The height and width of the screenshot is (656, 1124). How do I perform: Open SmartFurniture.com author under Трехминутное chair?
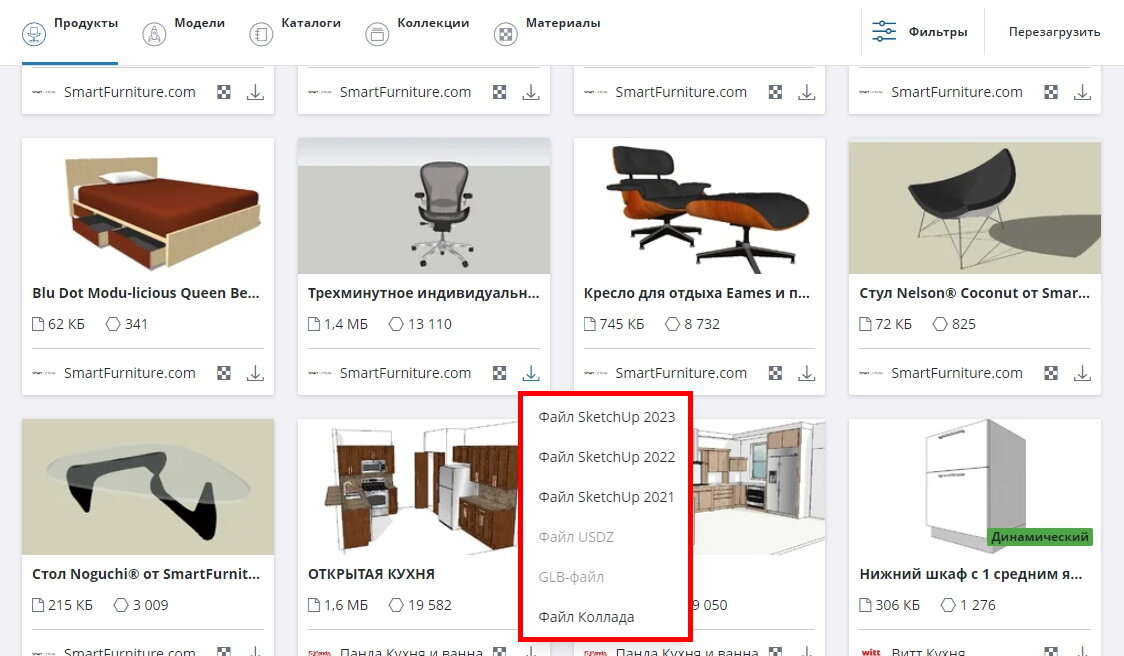405,373
